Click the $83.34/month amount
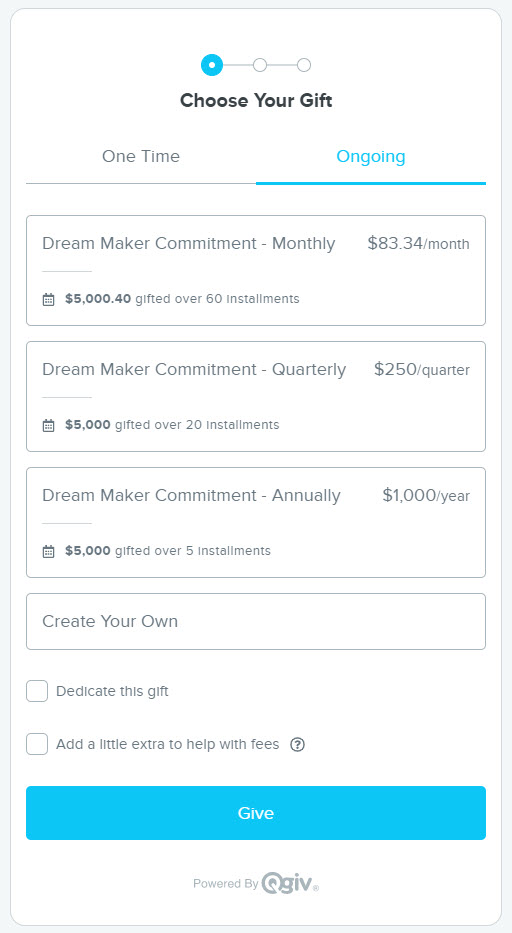 pyautogui.click(x=419, y=243)
